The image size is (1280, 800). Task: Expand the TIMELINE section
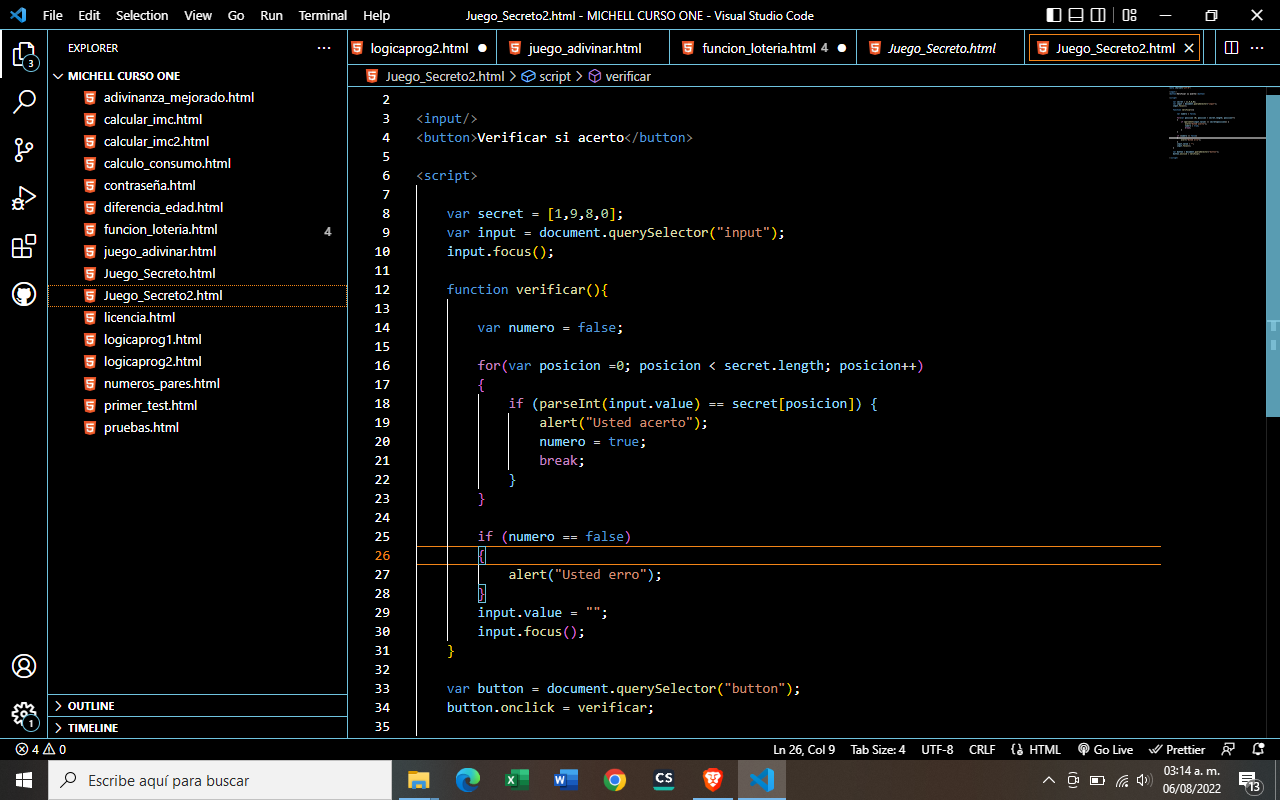197,728
